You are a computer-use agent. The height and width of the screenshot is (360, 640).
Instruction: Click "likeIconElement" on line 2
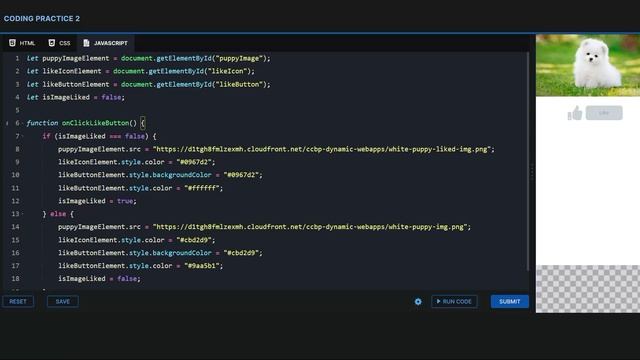coord(72,71)
